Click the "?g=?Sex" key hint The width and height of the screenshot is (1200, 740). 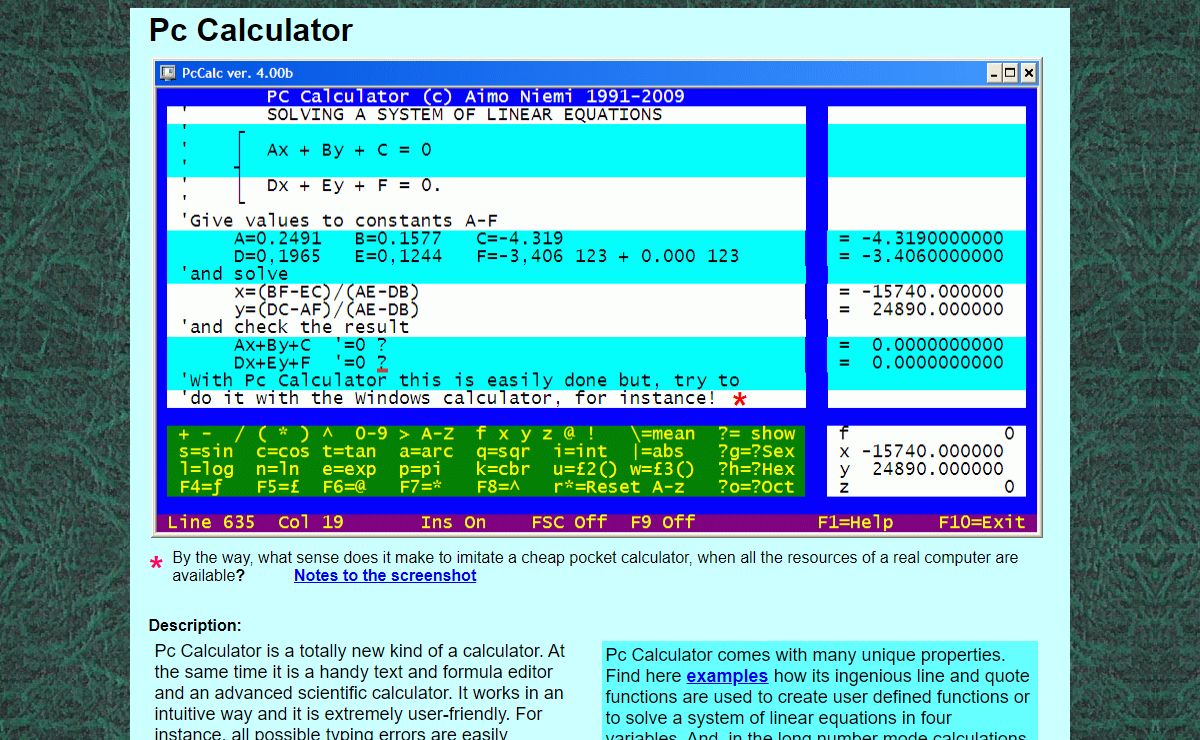click(x=756, y=452)
